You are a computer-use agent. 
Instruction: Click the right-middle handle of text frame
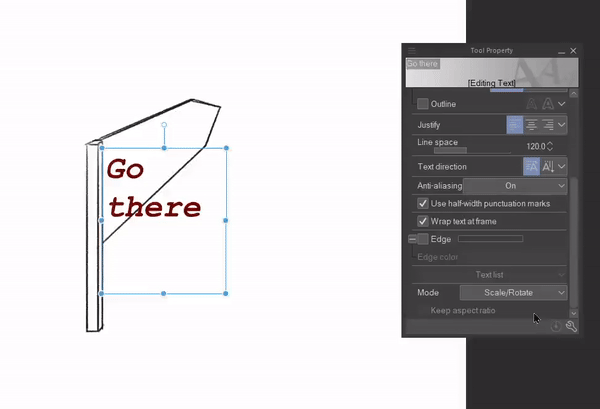pyautogui.click(x=225, y=220)
